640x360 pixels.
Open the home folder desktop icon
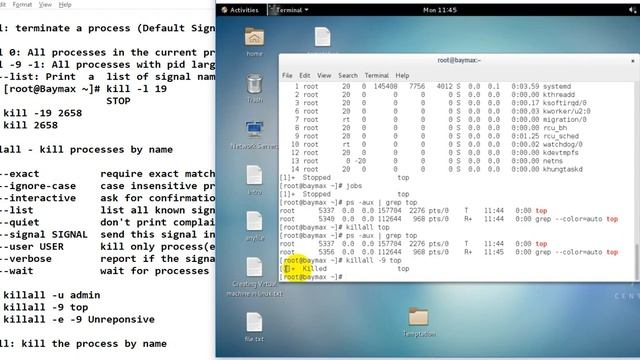pyautogui.click(x=254, y=38)
